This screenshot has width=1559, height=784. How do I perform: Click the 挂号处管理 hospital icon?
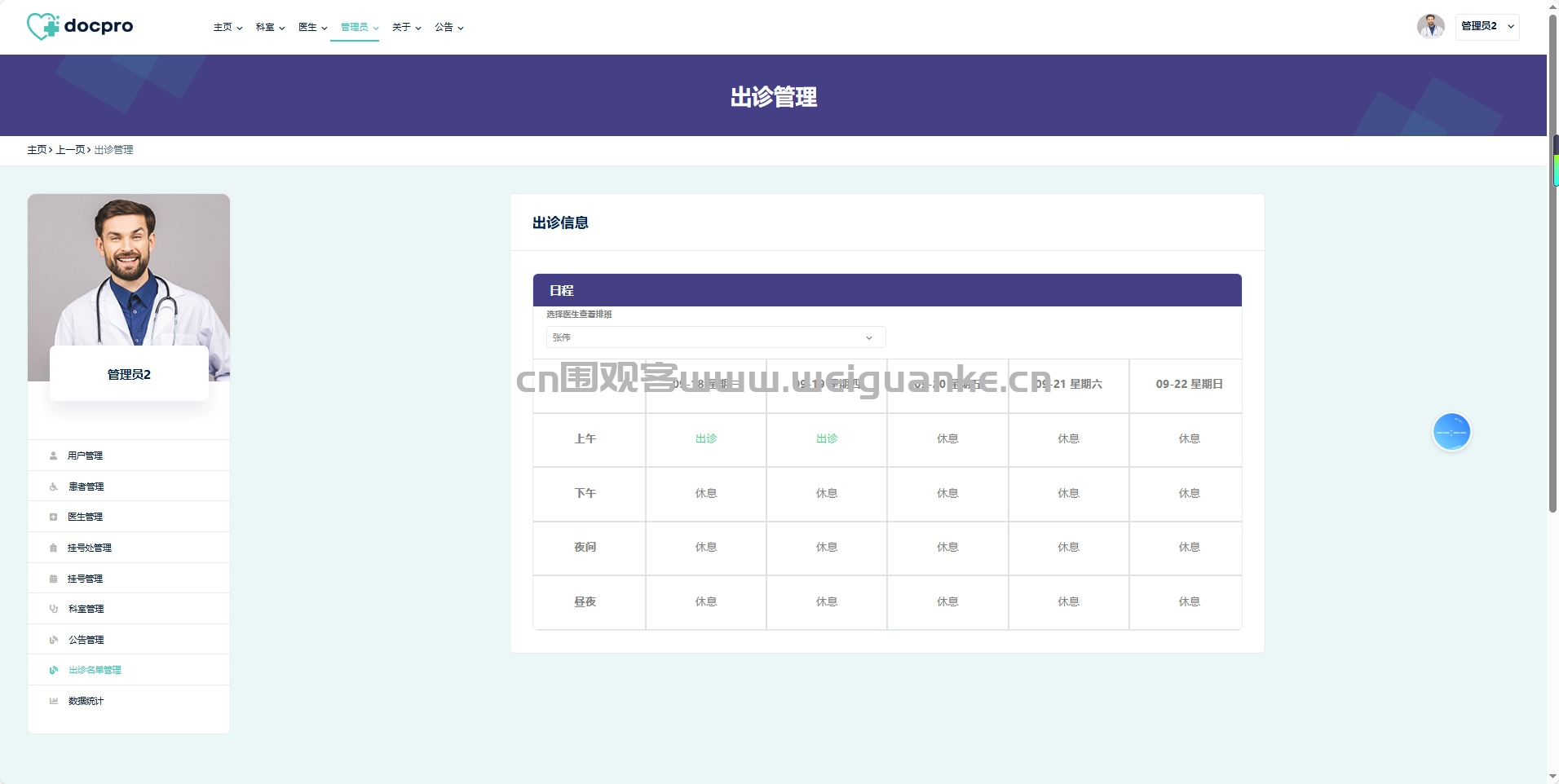coord(53,548)
